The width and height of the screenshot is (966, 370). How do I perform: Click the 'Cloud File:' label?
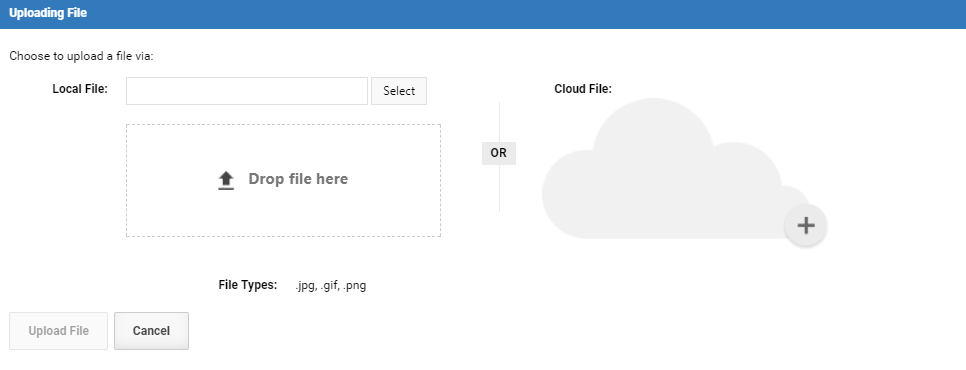583,89
